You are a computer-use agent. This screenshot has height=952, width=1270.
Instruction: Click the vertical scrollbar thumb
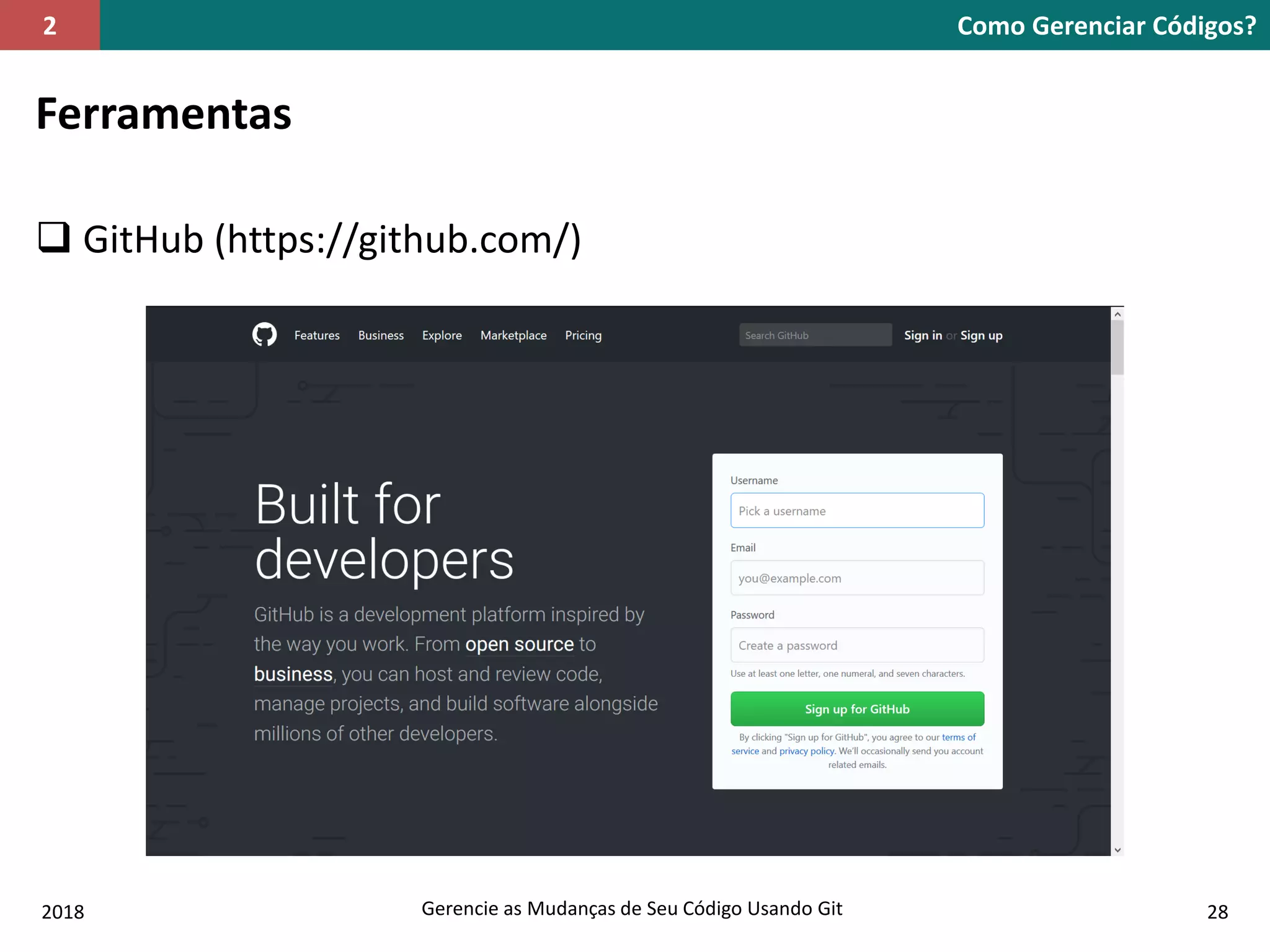point(1117,347)
